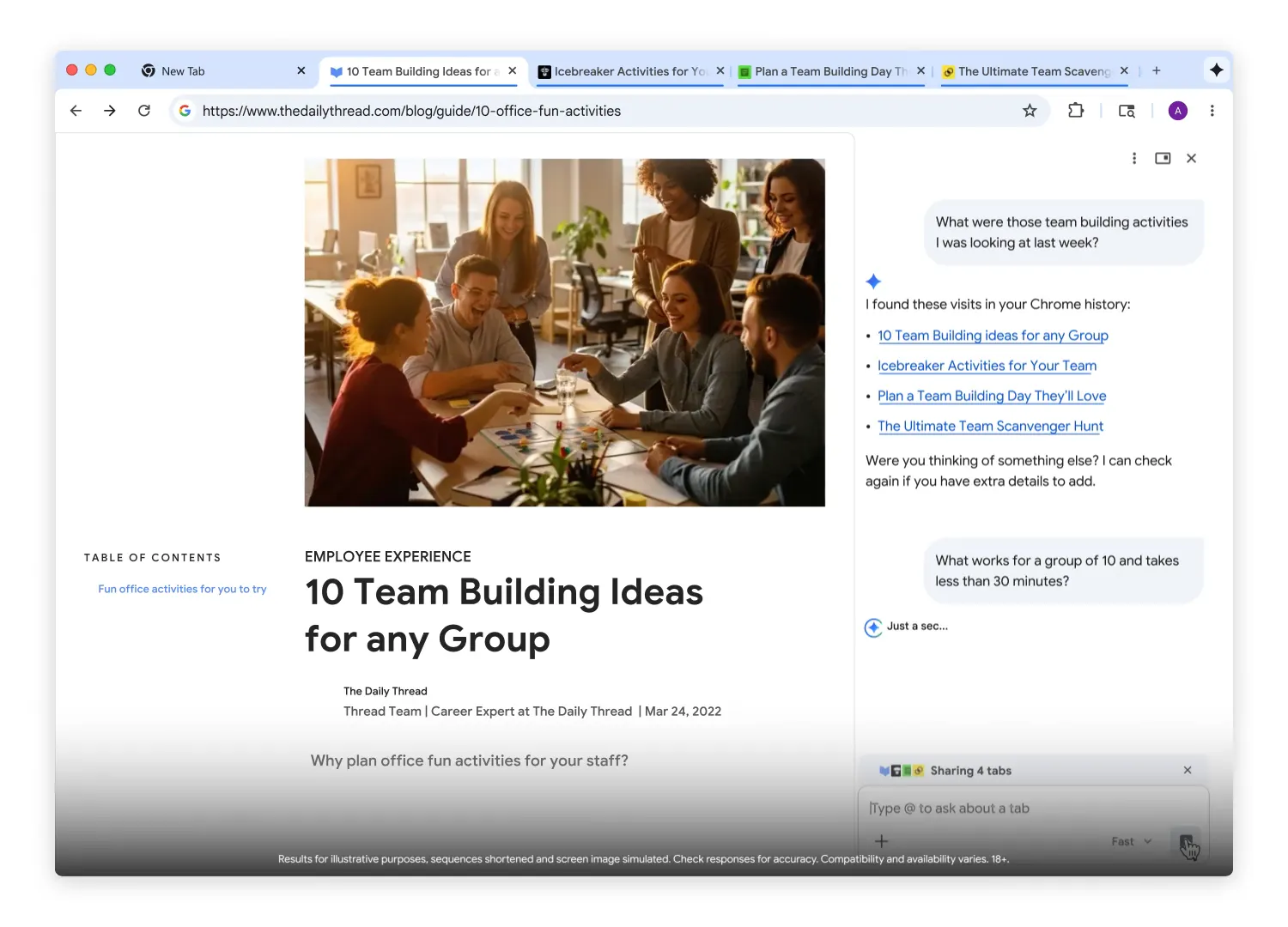Reload the current page
This screenshot has height=927, width=1288.
click(x=144, y=111)
